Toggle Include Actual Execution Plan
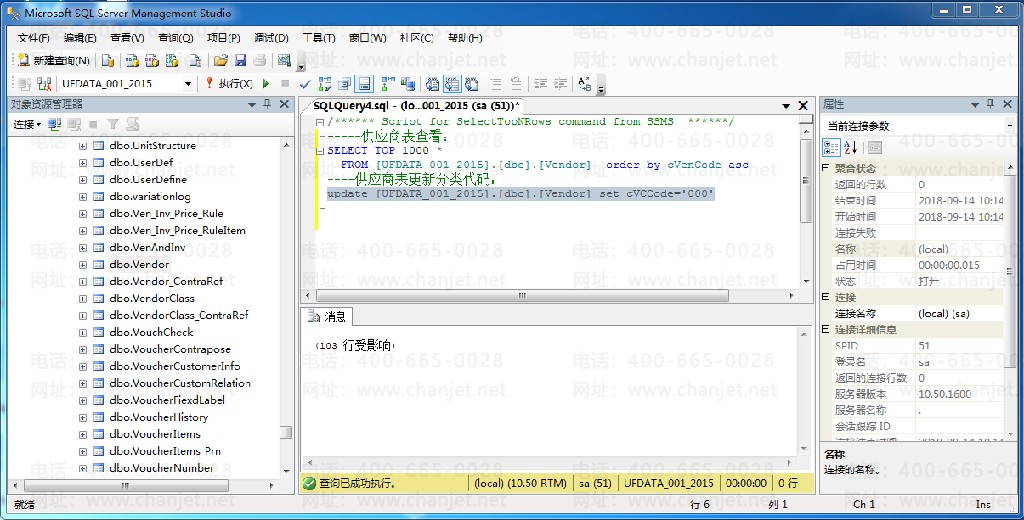Screen dimensions: 1024x520 [388, 84]
